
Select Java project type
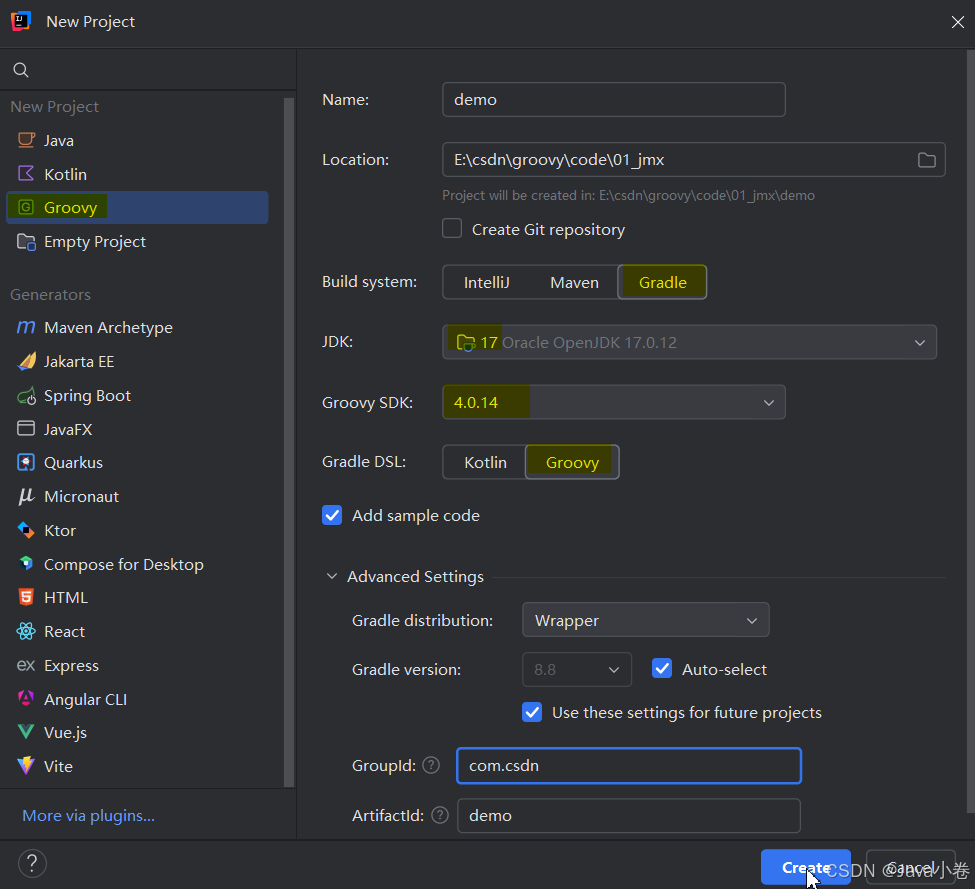click(137, 140)
